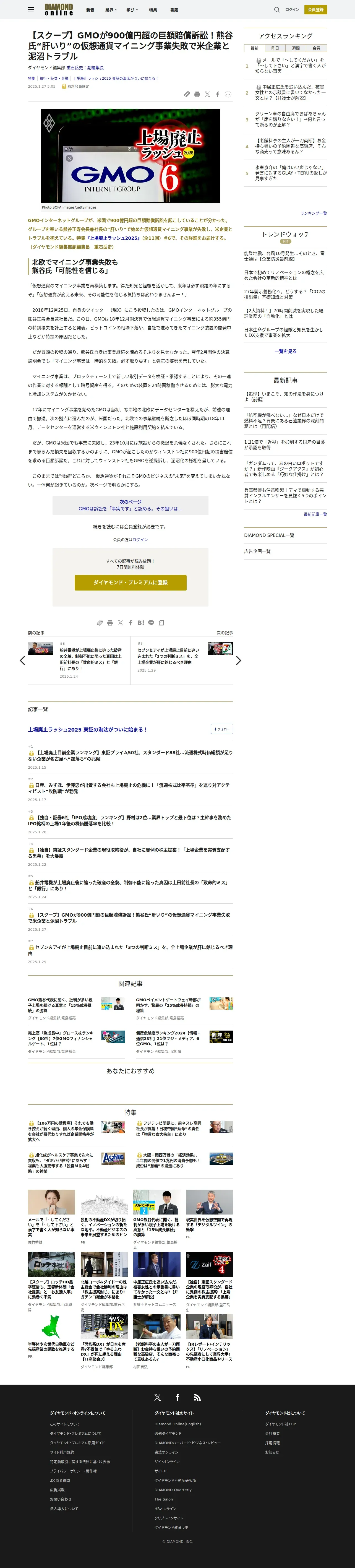The width and height of the screenshot is (355, 1568).
Task: Open プライバシーポリシー・著作権 in the footer
Action: (73, 1471)
